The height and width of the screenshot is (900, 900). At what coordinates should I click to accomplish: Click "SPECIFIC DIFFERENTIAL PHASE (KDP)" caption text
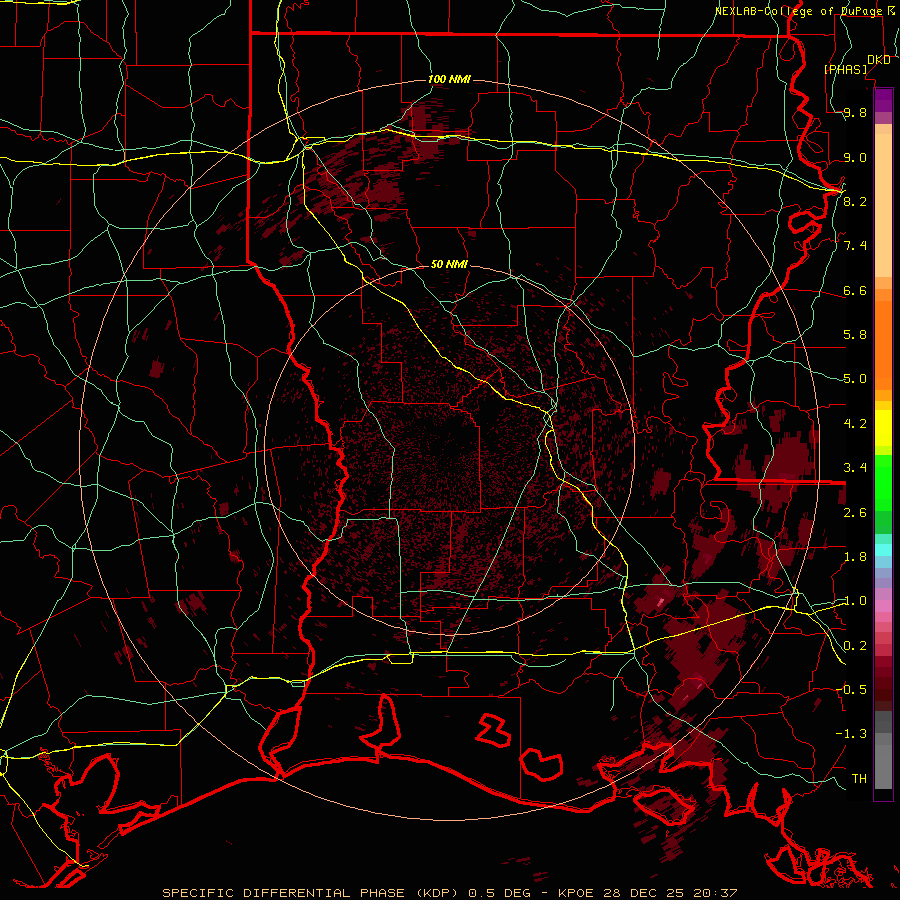pyautogui.click(x=310, y=893)
